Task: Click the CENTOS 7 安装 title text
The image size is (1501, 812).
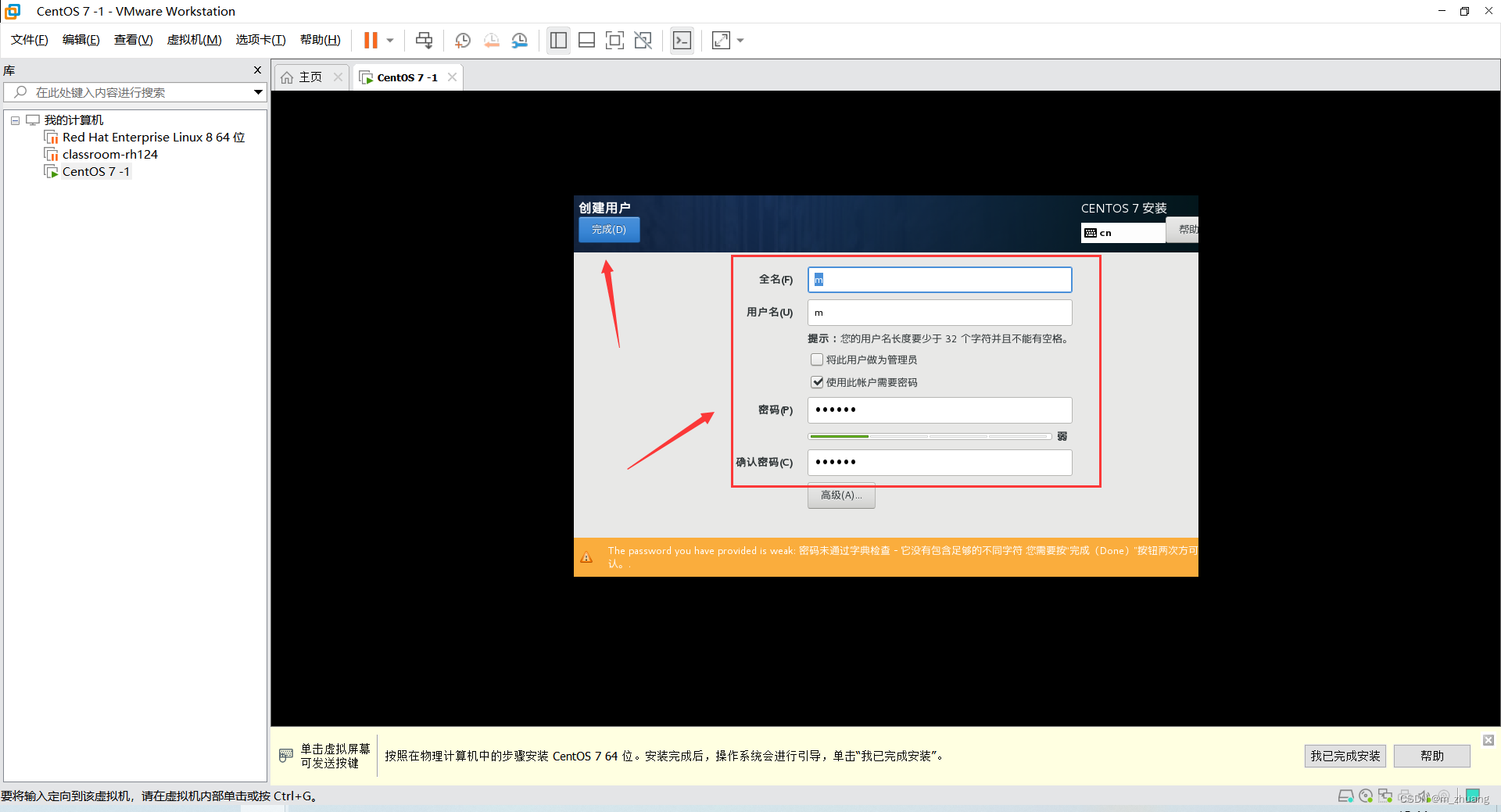Action: click(1123, 208)
